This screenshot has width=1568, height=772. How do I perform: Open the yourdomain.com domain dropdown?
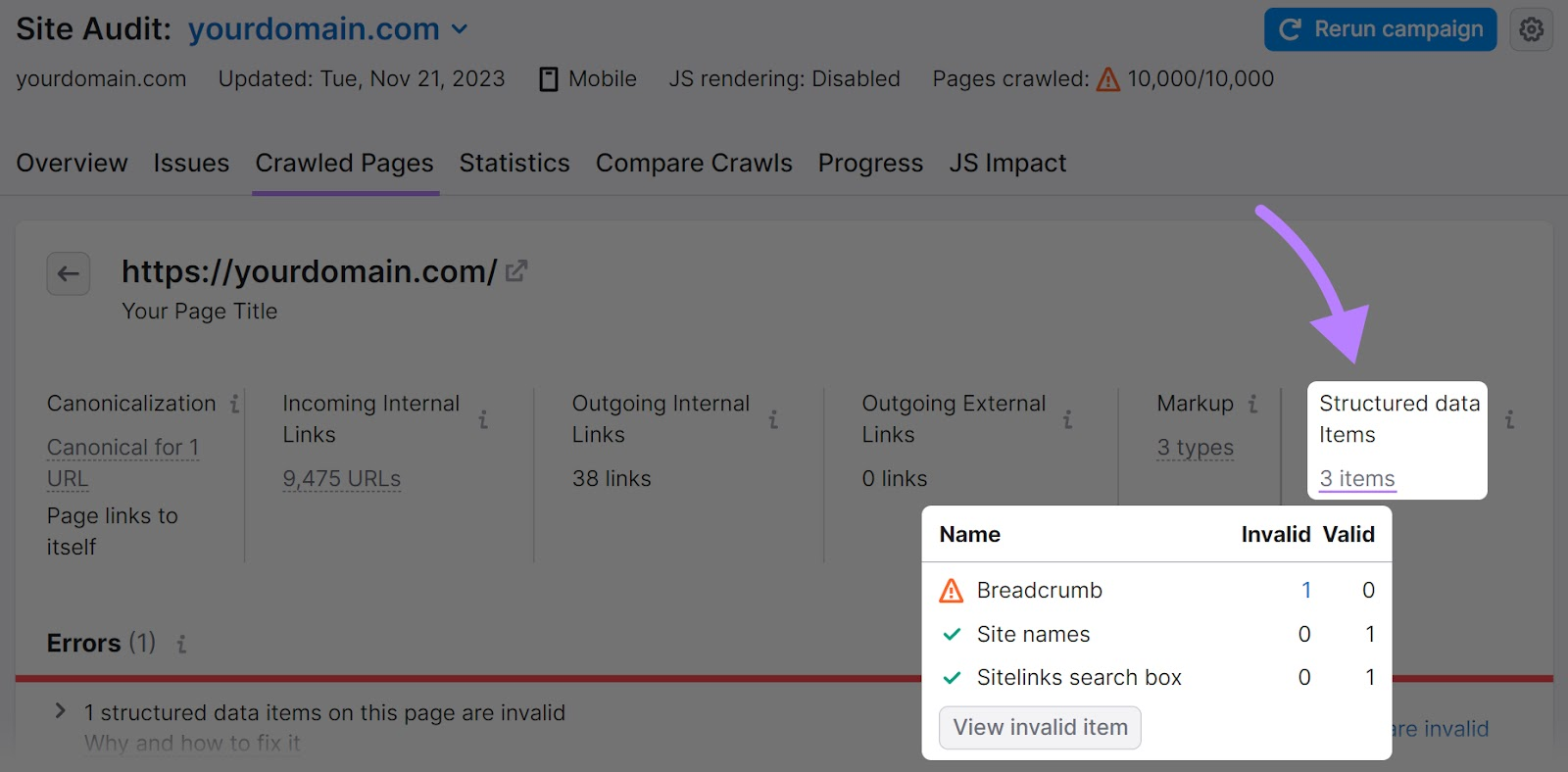[459, 28]
